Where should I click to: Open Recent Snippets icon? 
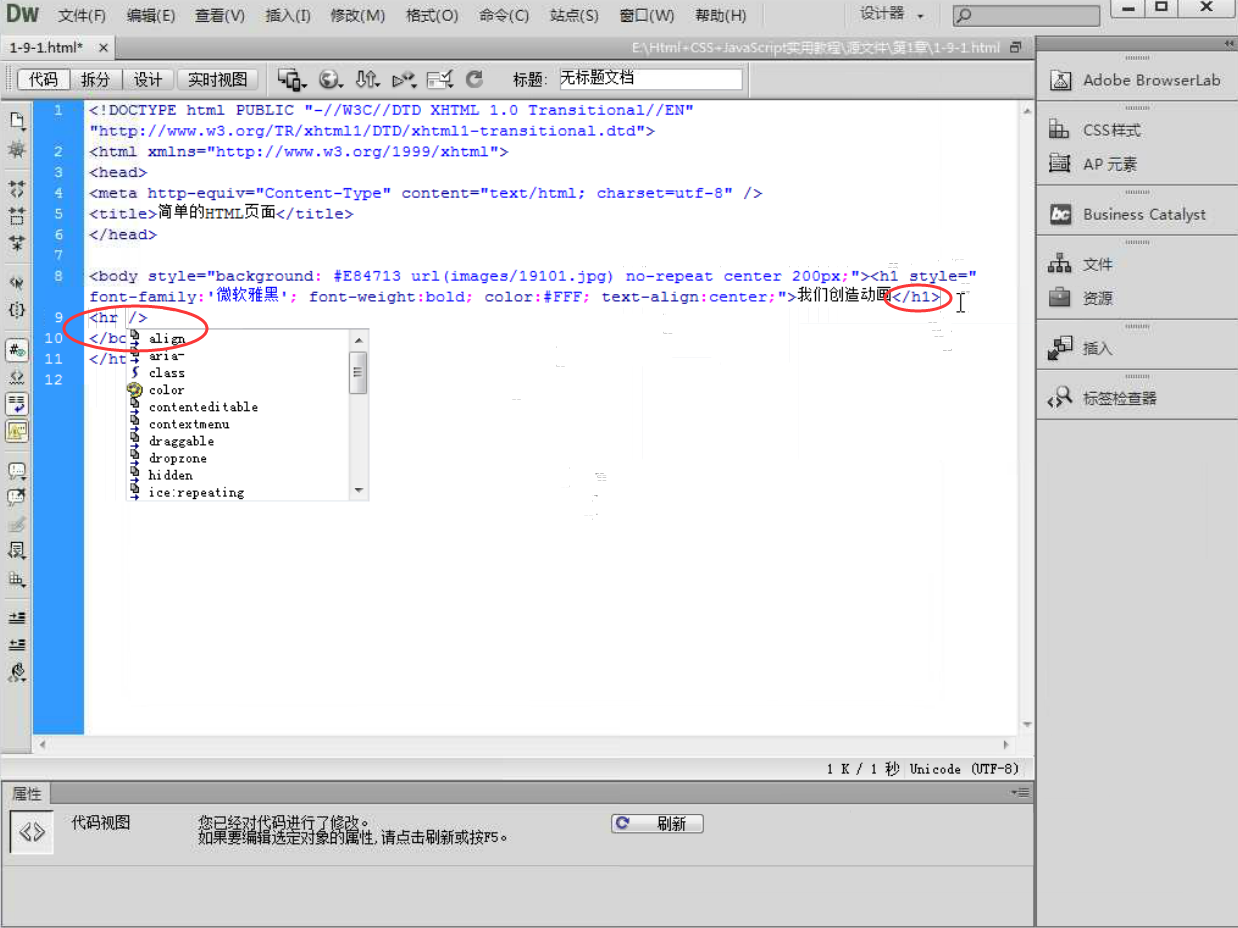click(x=17, y=551)
